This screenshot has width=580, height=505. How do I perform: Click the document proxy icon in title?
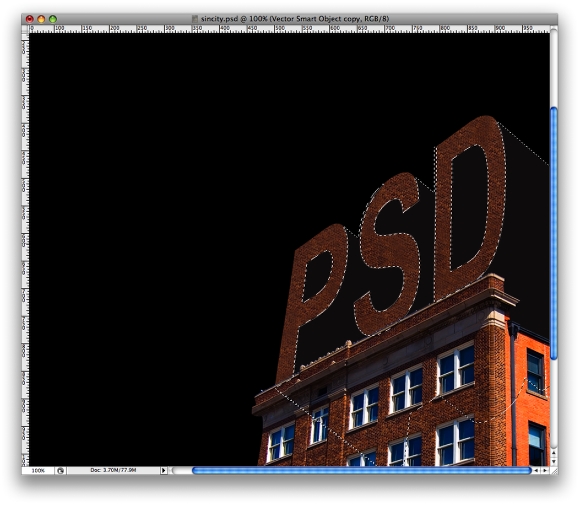point(195,18)
